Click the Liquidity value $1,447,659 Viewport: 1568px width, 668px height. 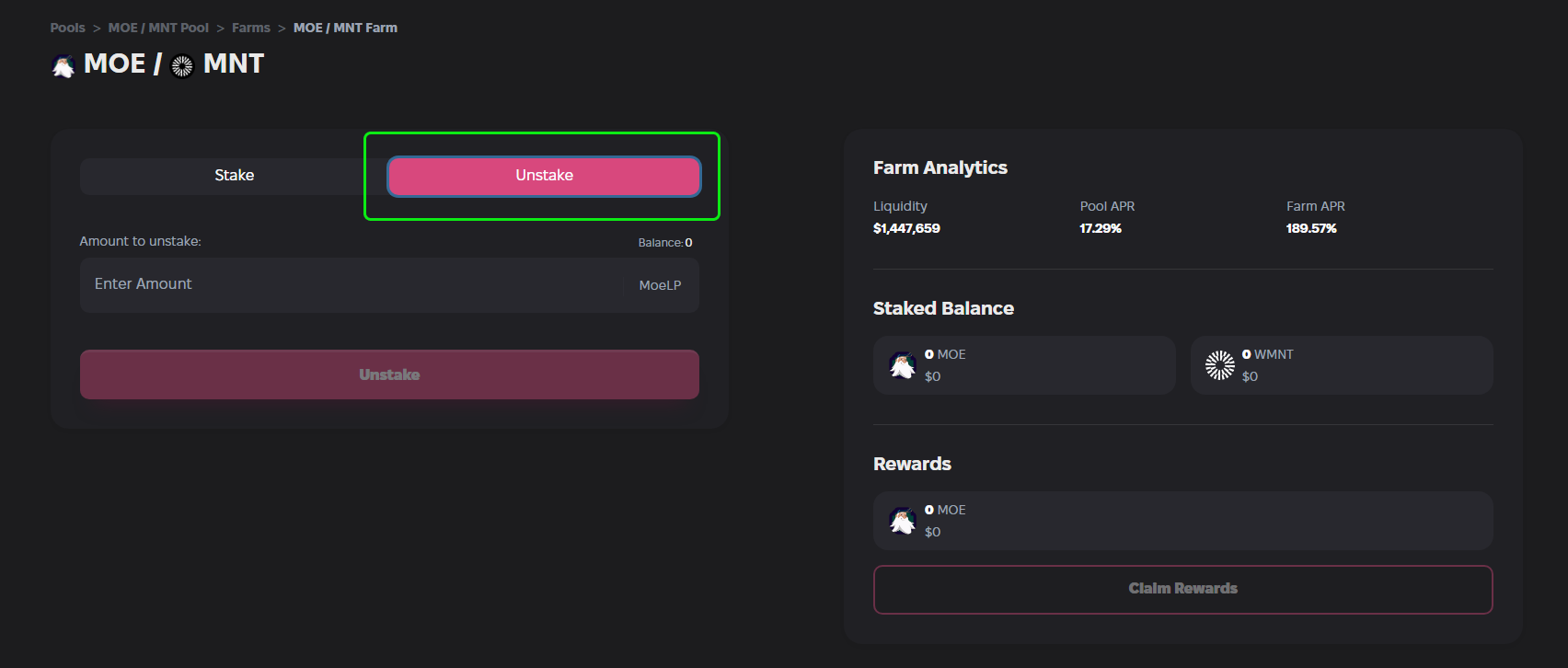click(x=906, y=228)
